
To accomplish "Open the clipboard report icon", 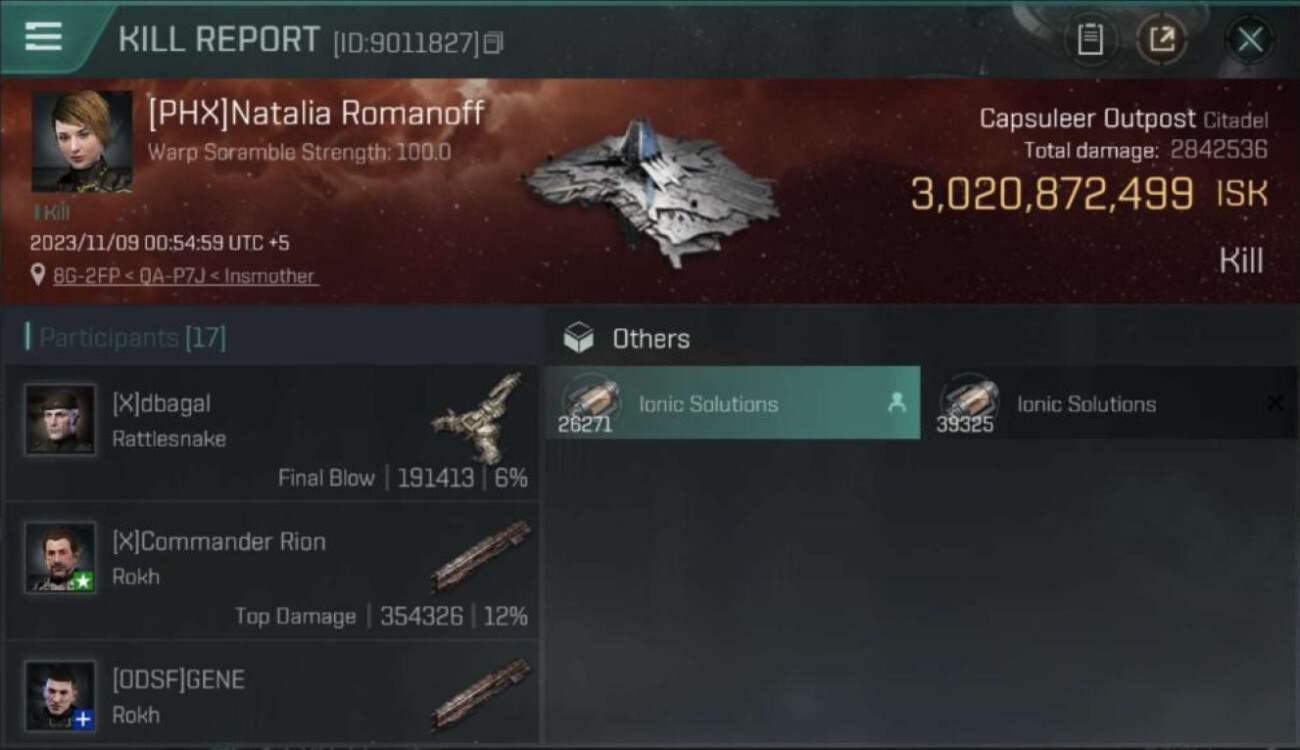I will [x=1089, y=40].
